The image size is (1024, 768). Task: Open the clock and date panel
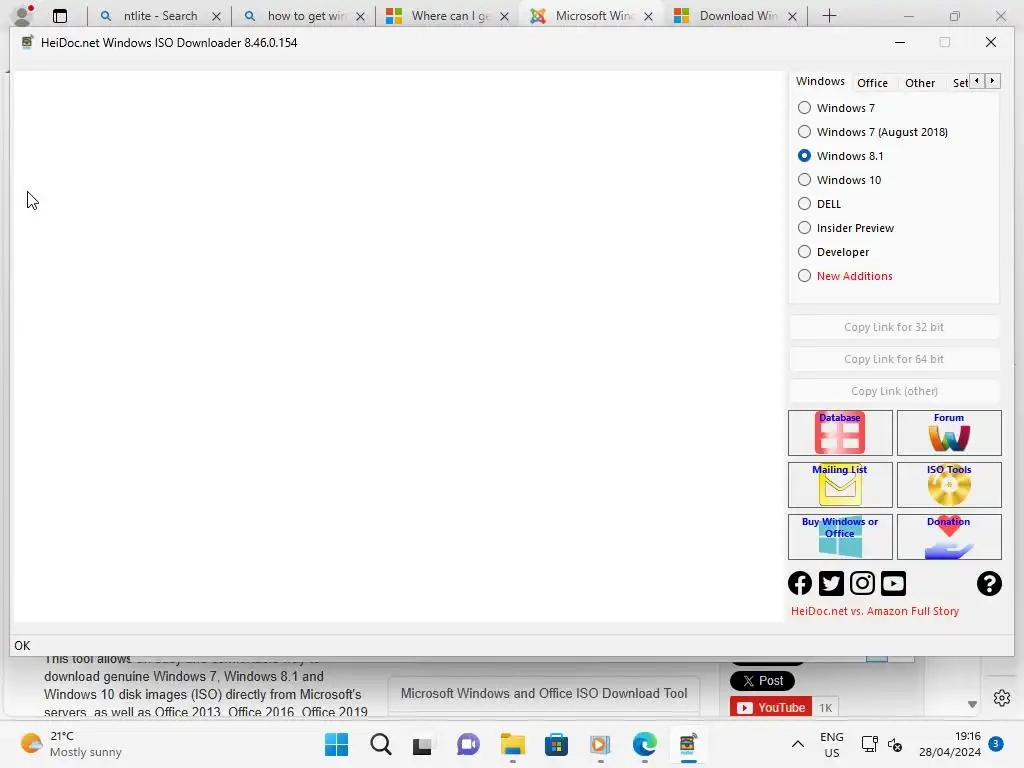click(950, 744)
